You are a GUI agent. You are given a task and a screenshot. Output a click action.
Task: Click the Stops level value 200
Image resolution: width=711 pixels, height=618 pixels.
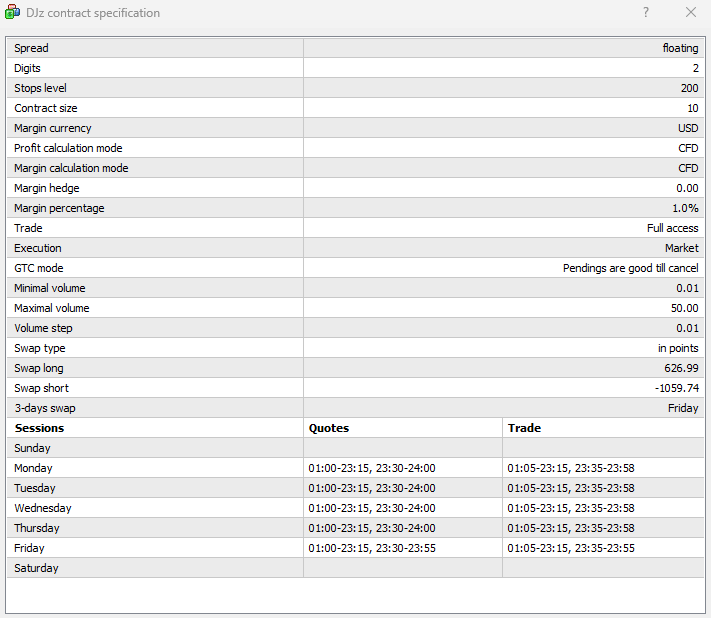point(689,88)
